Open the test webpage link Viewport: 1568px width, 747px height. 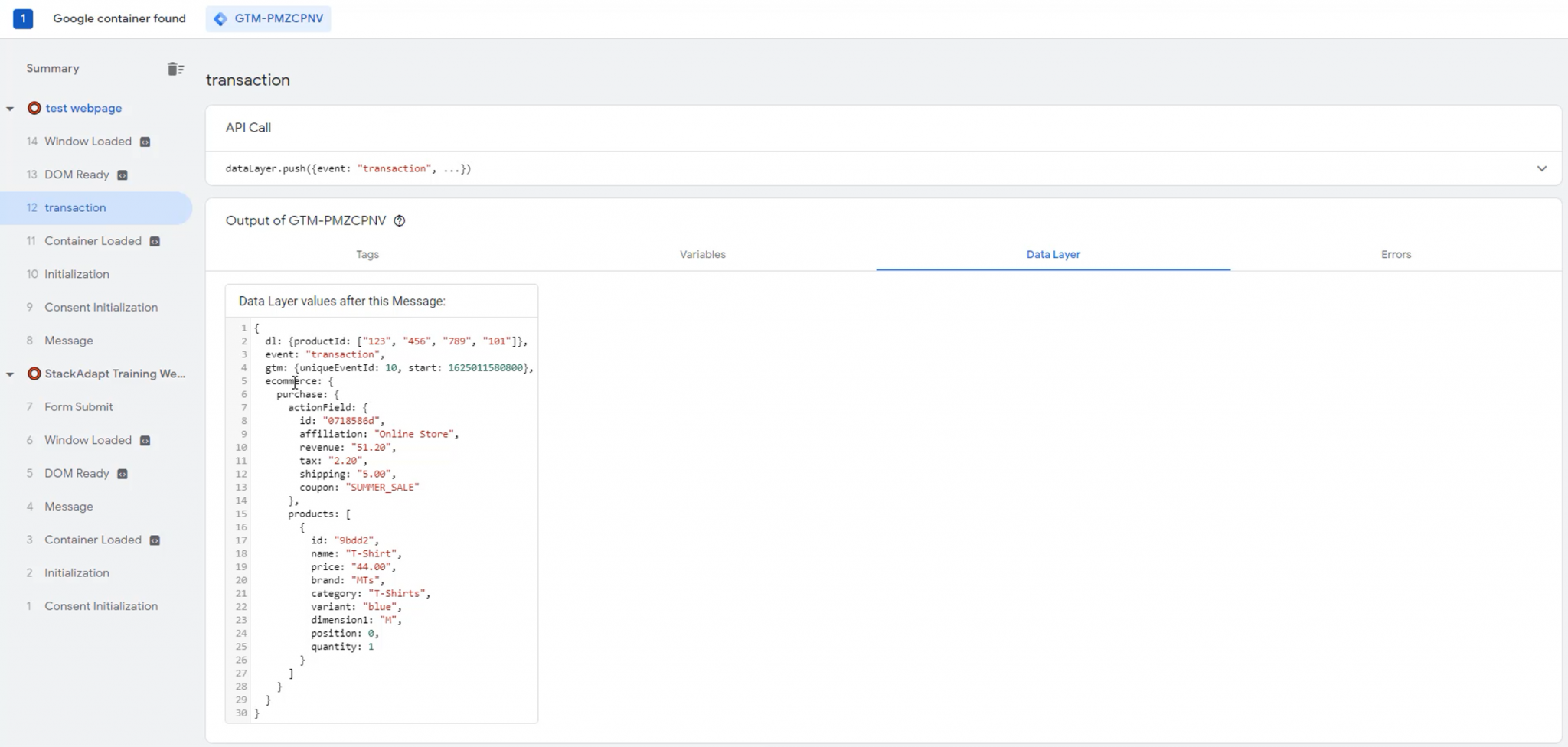click(83, 108)
